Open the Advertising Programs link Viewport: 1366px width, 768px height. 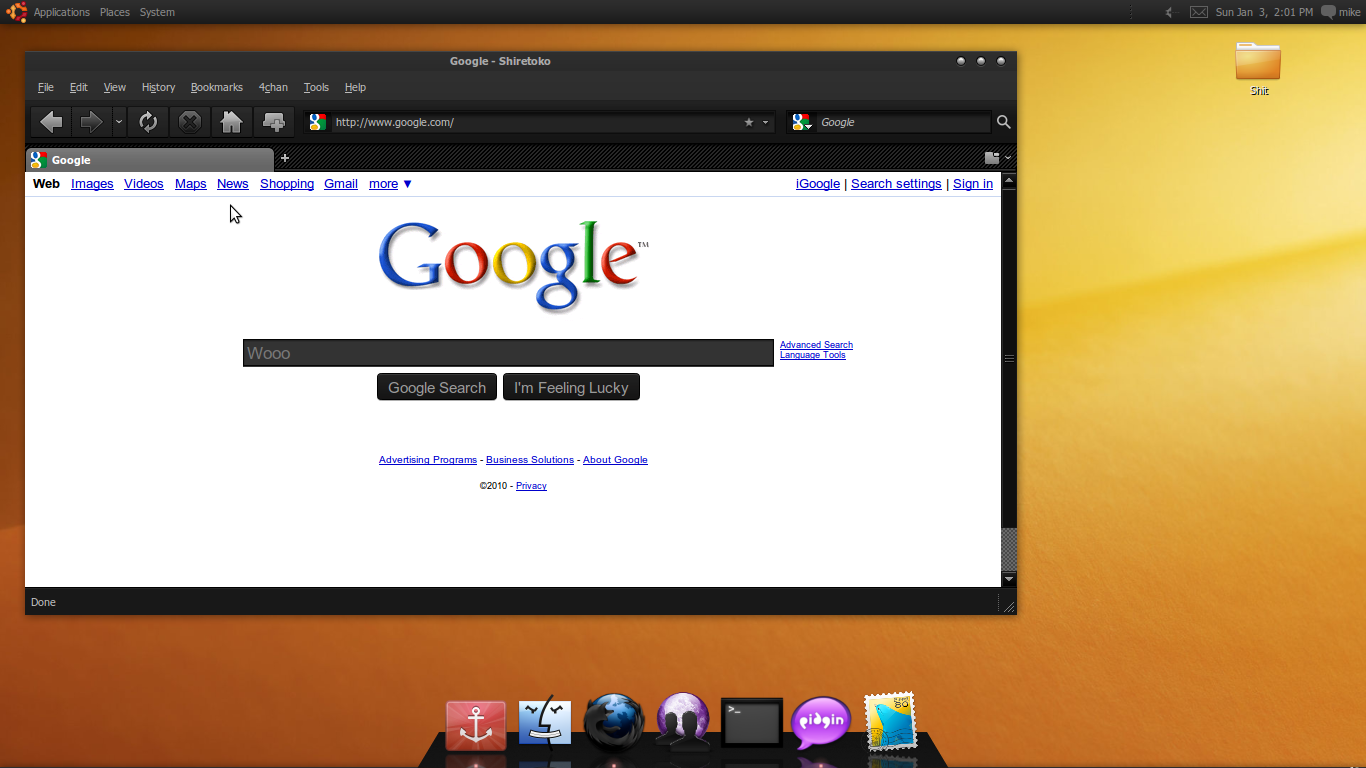428,460
